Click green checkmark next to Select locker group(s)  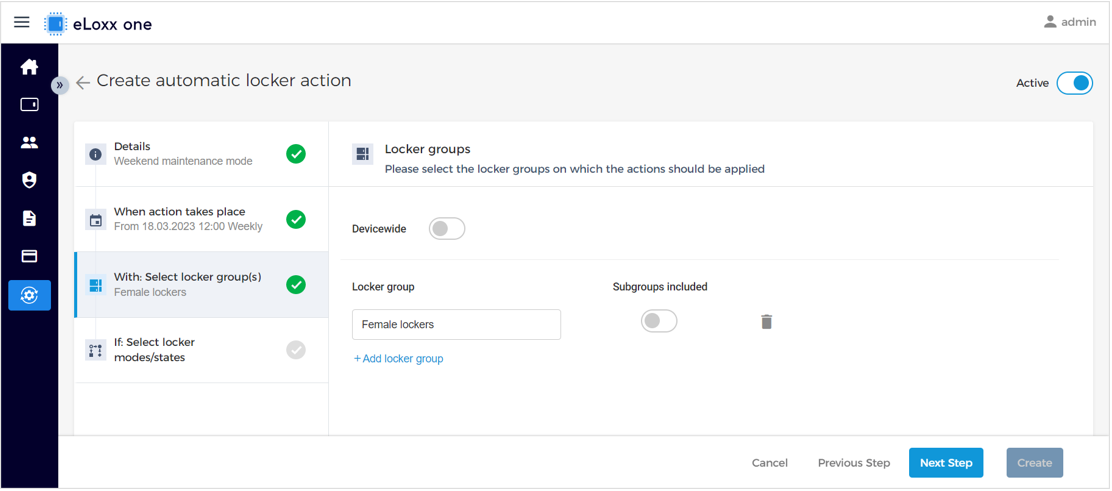296,285
